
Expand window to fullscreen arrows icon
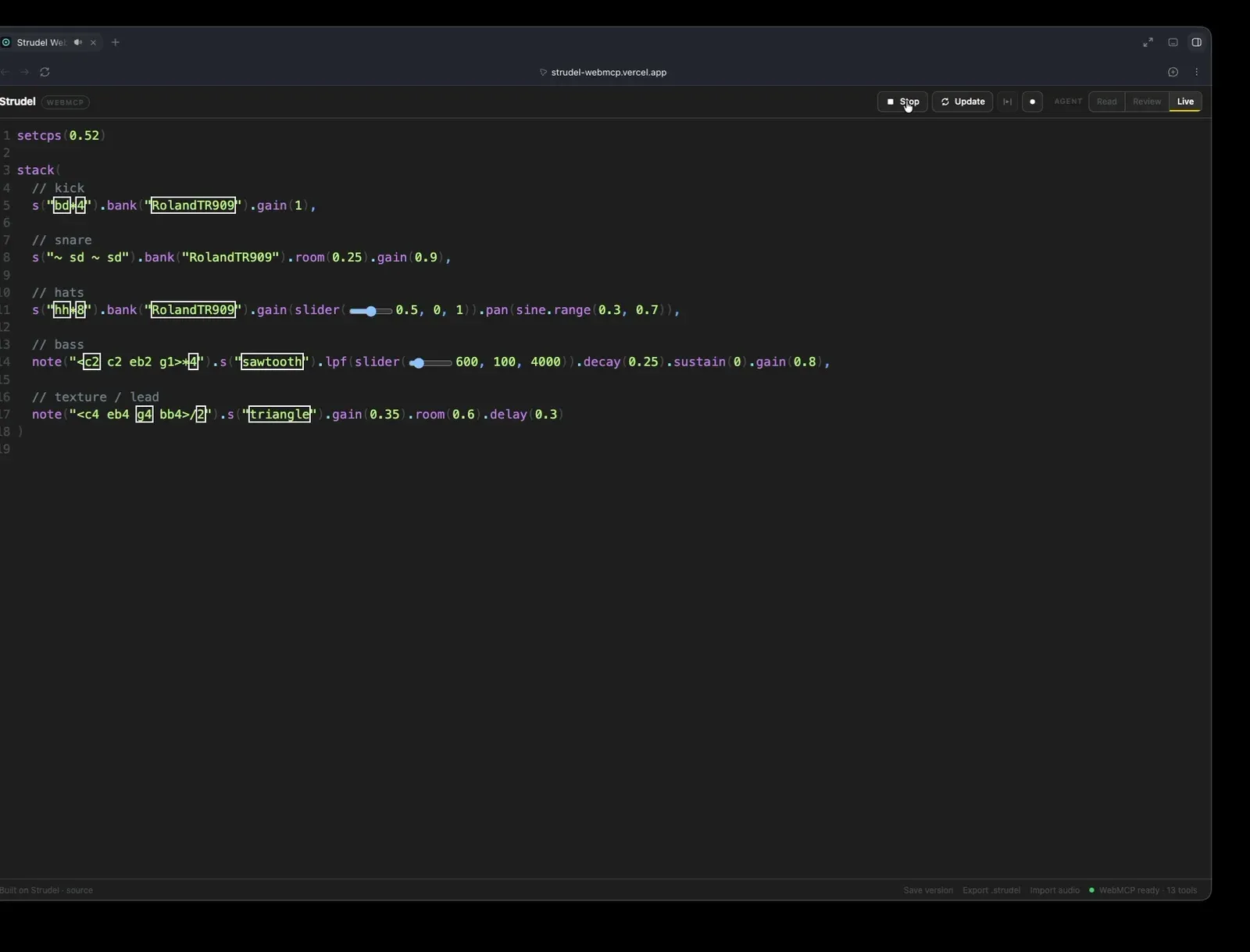point(1148,42)
